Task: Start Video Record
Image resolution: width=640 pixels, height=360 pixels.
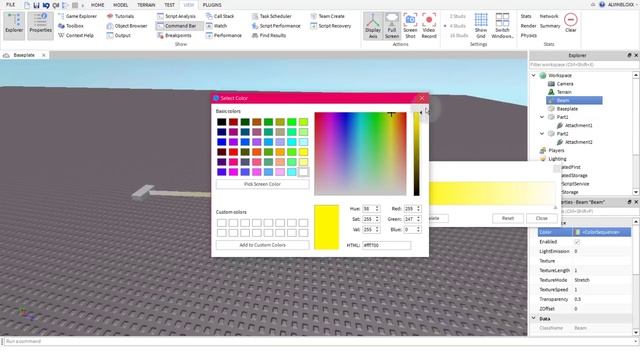Action: pos(429,26)
